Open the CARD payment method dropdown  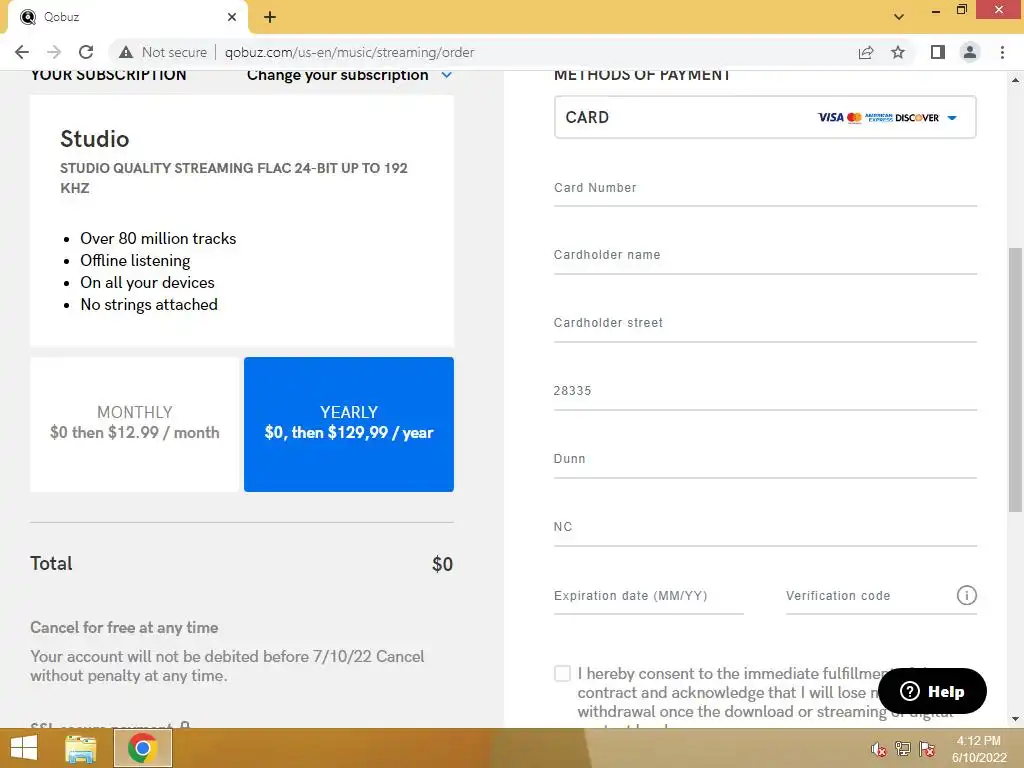tap(765, 118)
